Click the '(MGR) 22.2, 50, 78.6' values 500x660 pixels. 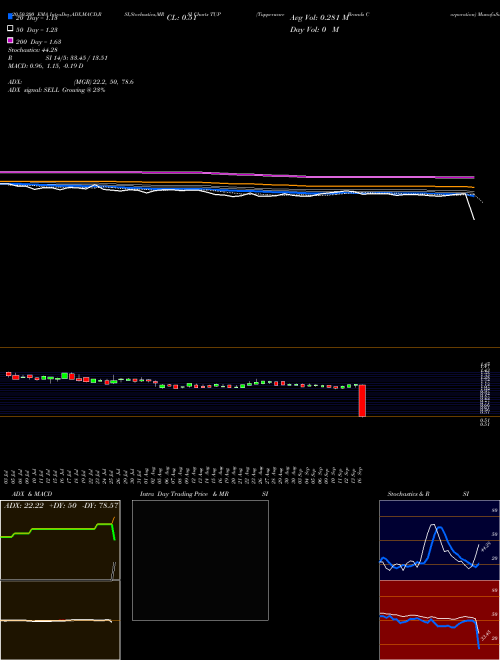[x=104, y=82]
